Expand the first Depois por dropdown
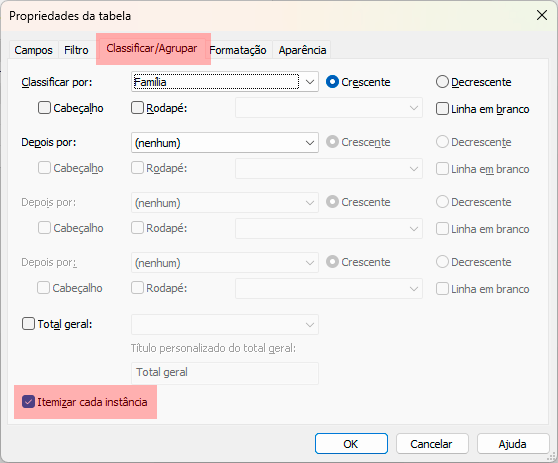This screenshot has height=463, width=558. (225, 143)
